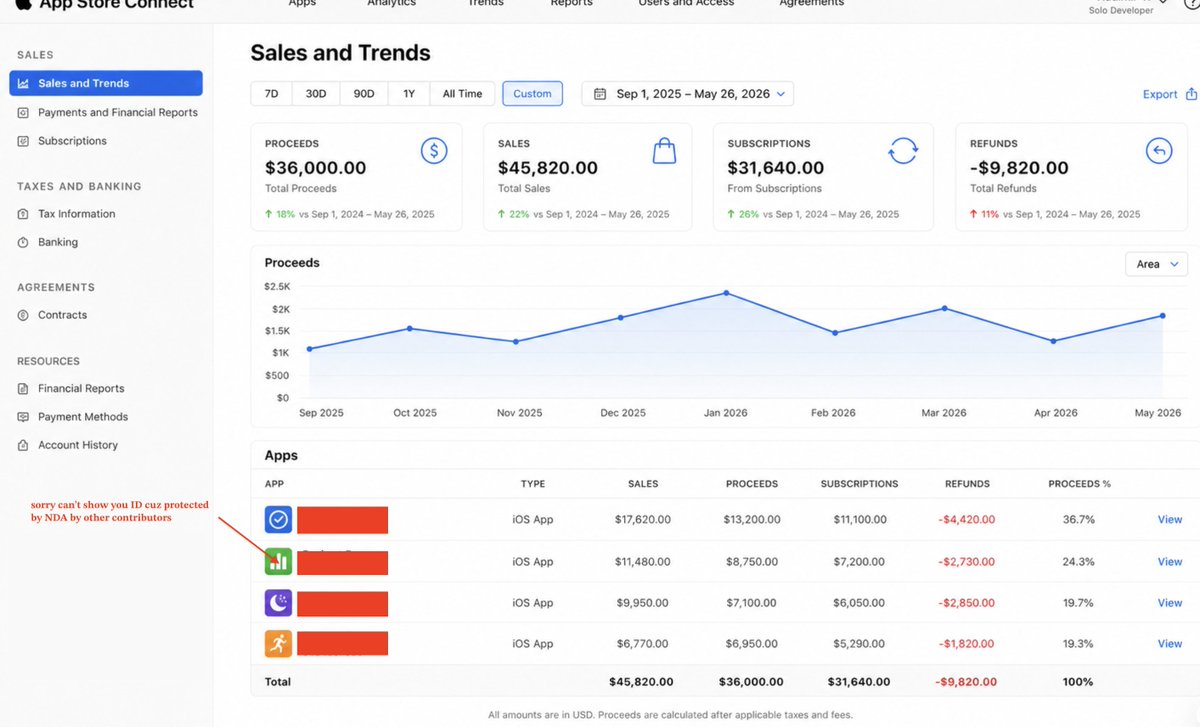Select the 1Y time range
Image resolution: width=1200 pixels, height=727 pixels.
point(409,94)
